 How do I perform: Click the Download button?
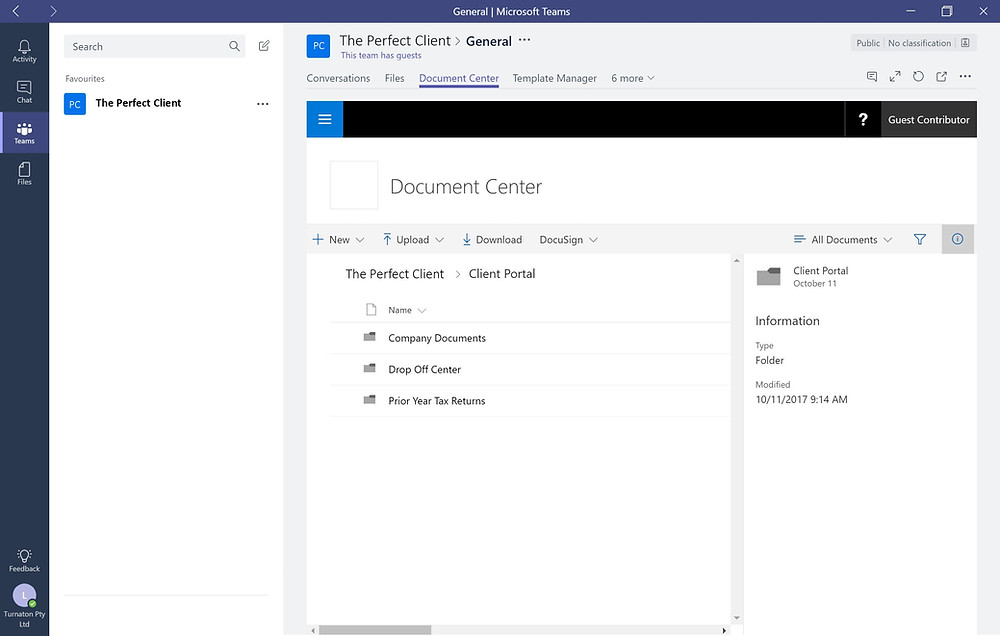pyautogui.click(x=492, y=240)
